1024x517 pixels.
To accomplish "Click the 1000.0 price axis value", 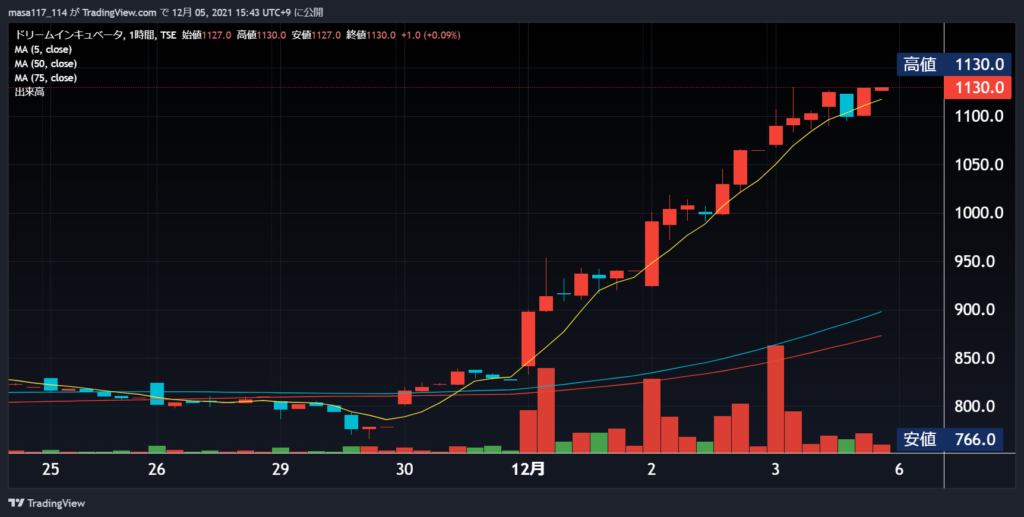I will (x=979, y=213).
